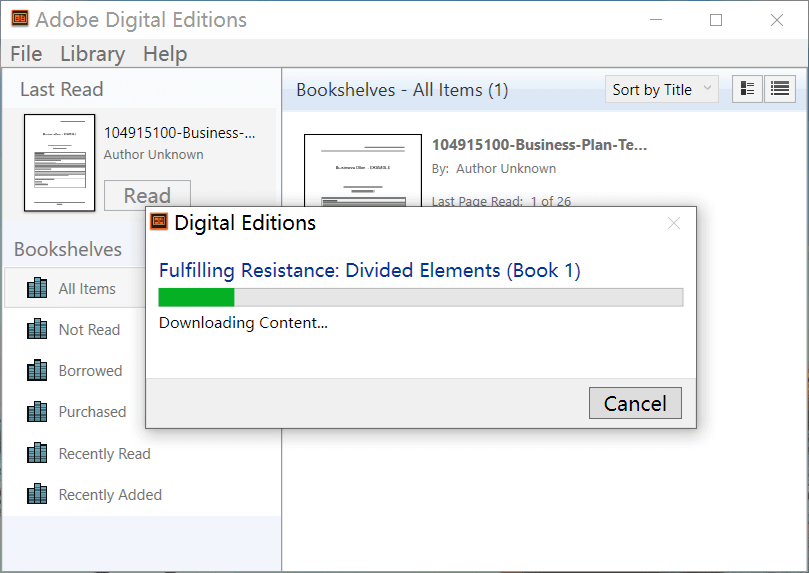Screen dimensions: 809x573
Task: Switch to list view icon
Action: (780, 89)
